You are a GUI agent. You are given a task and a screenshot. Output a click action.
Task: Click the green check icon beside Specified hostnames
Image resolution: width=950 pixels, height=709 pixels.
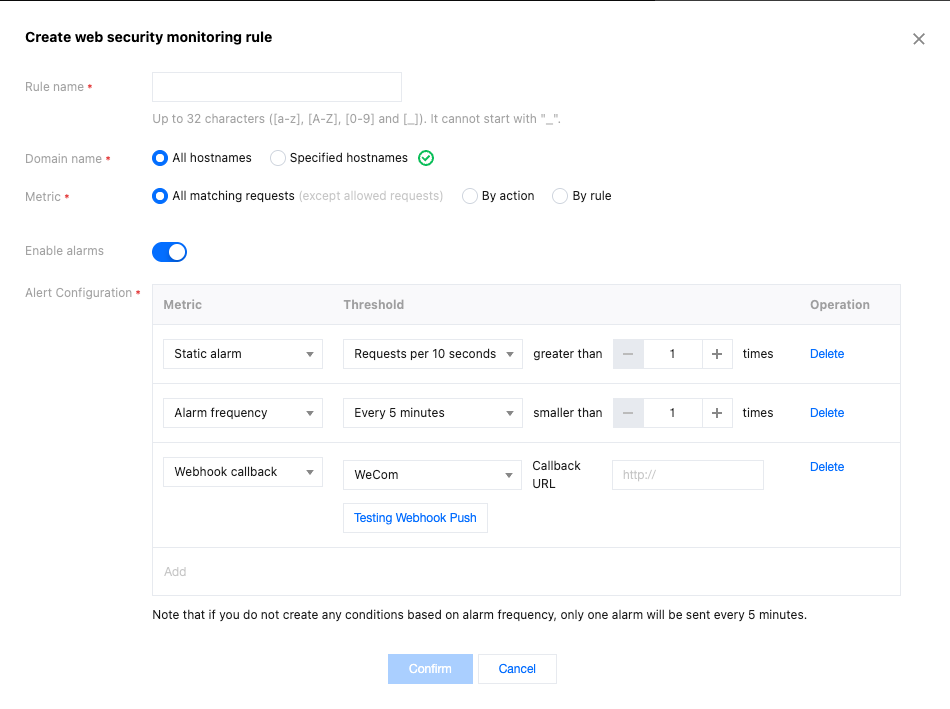(426, 158)
